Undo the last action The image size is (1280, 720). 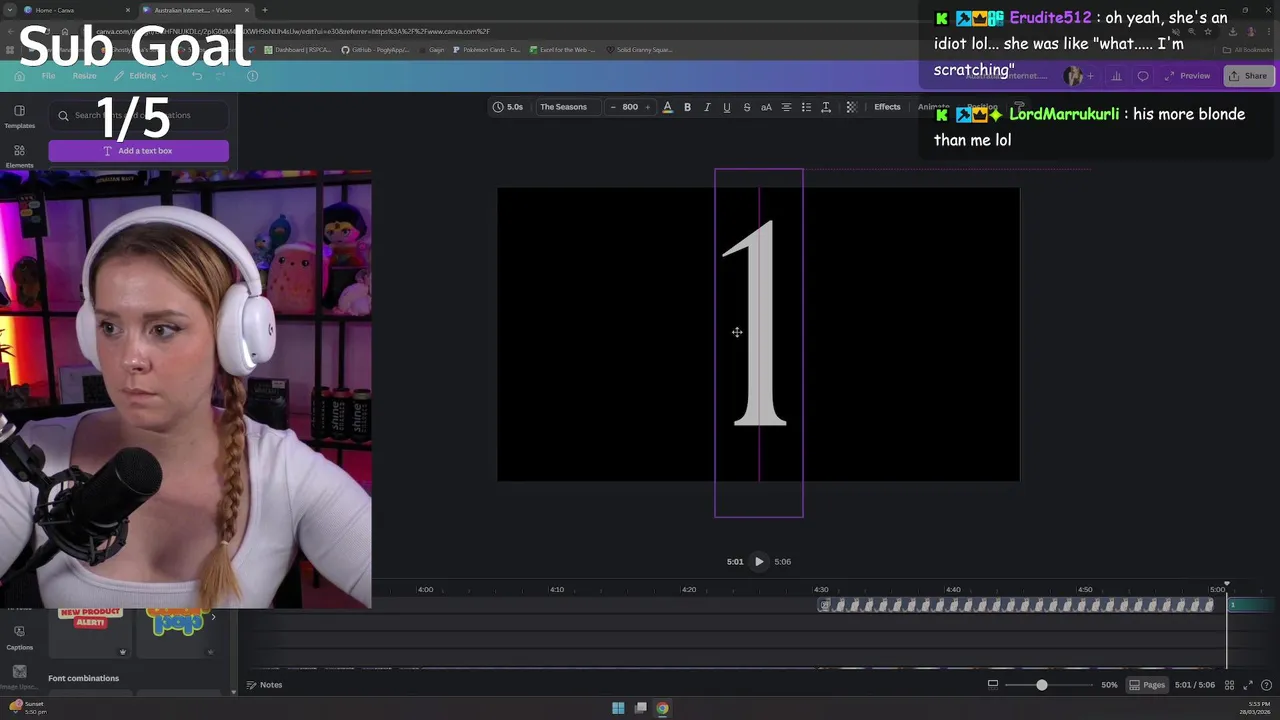pos(197,76)
